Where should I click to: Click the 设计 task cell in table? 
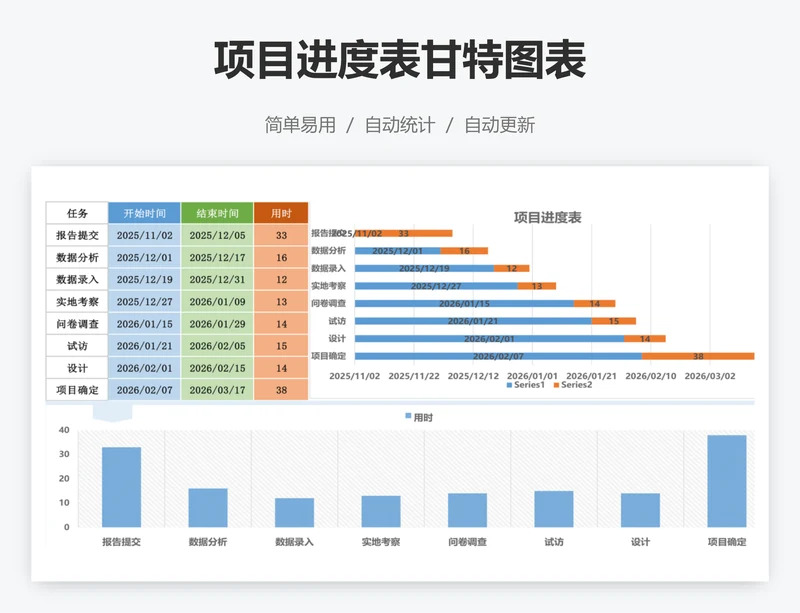coord(77,368)
